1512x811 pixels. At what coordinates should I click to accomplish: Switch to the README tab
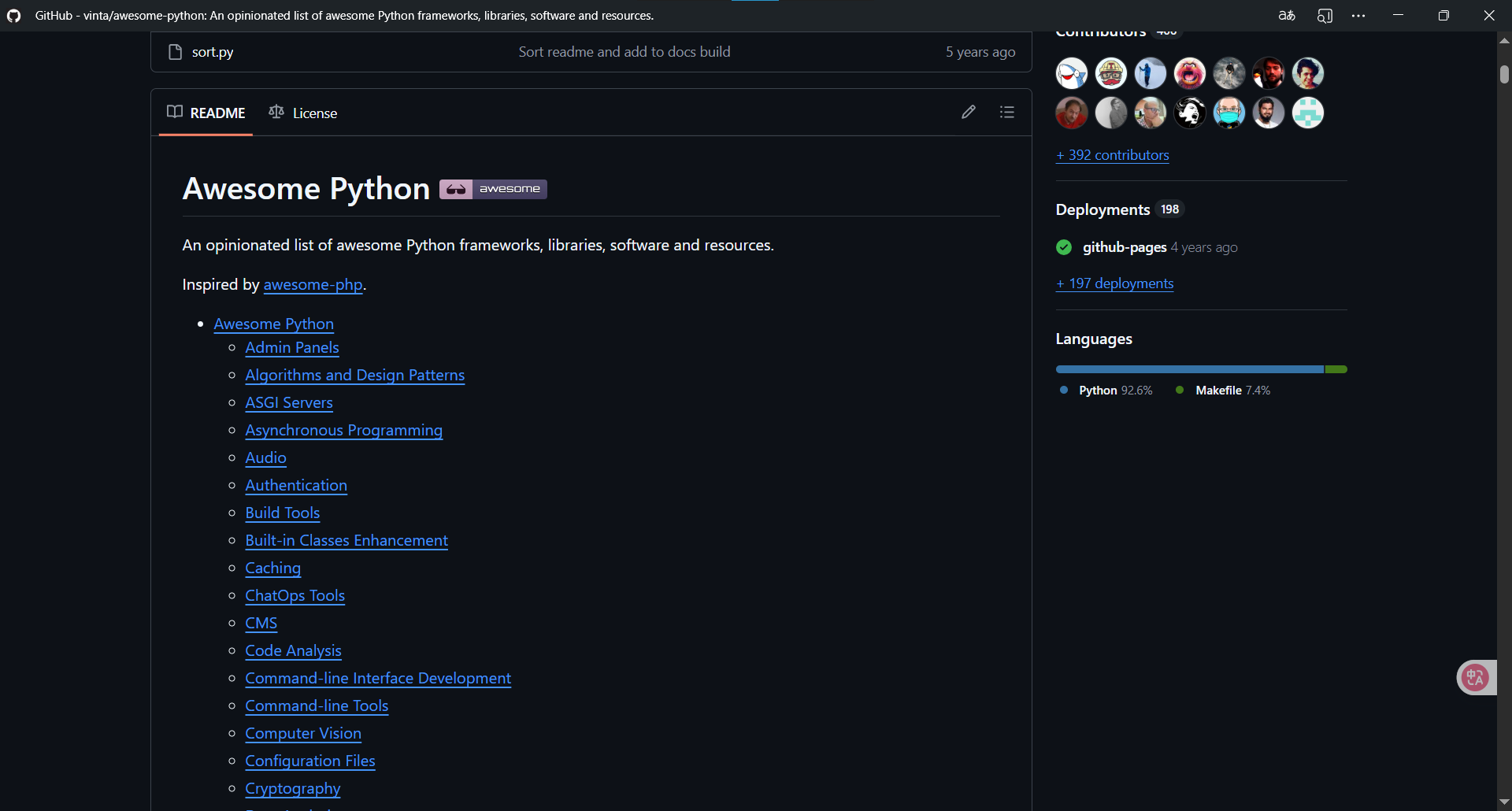206,113
